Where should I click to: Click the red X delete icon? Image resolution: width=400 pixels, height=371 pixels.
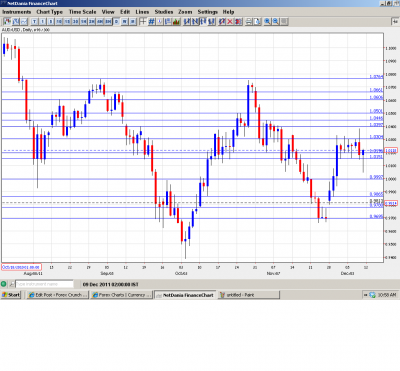(230, 22)
